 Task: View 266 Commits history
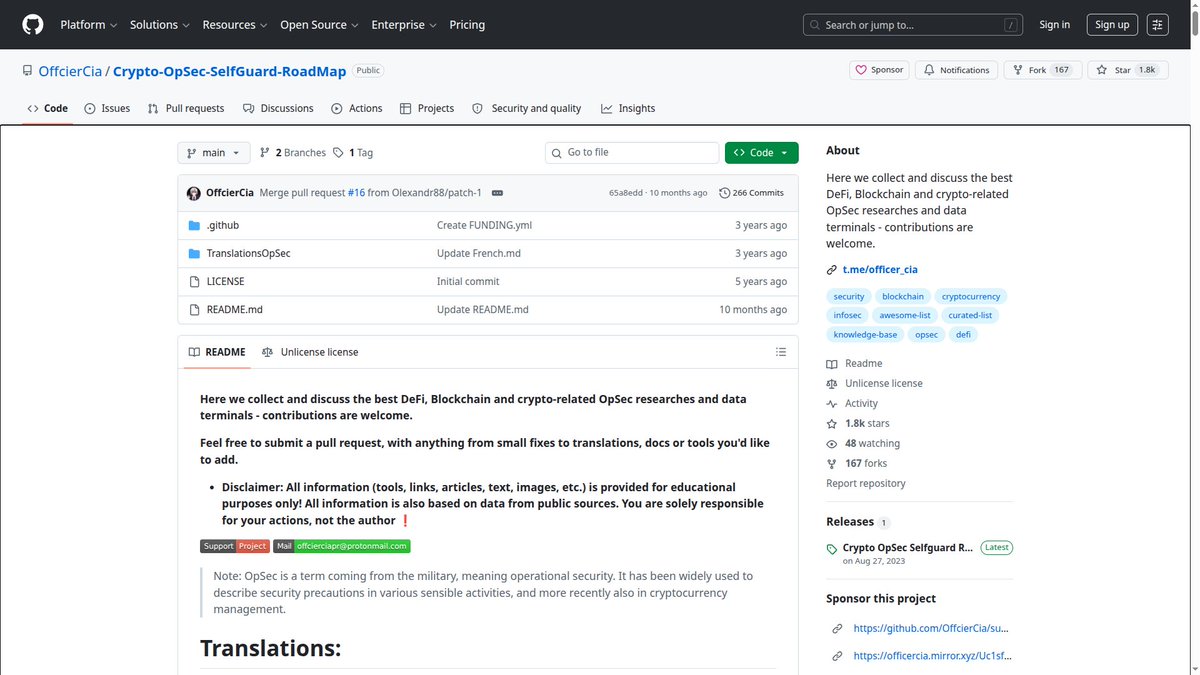751,193
